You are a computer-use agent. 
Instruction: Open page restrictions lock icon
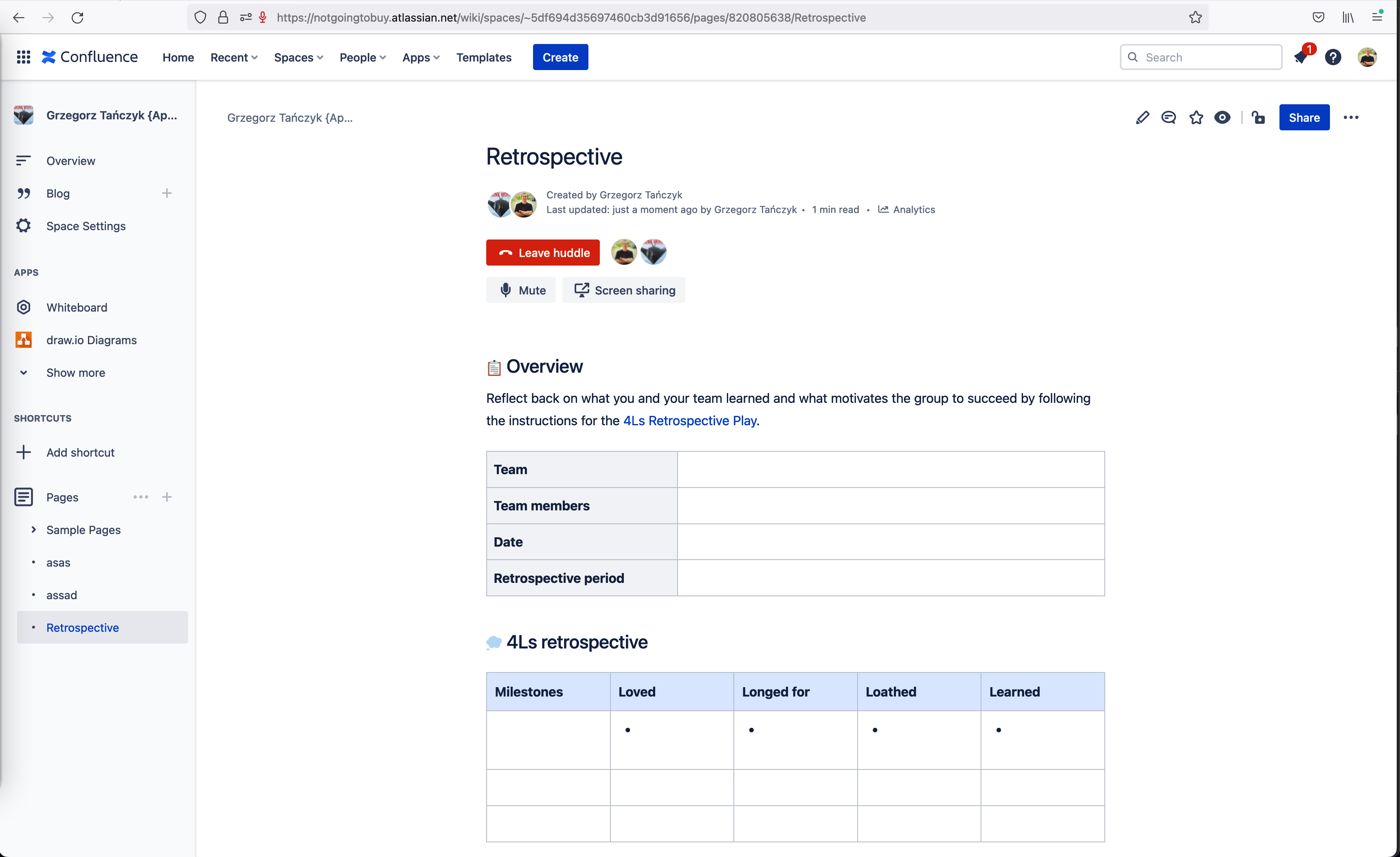[1258, 118]
